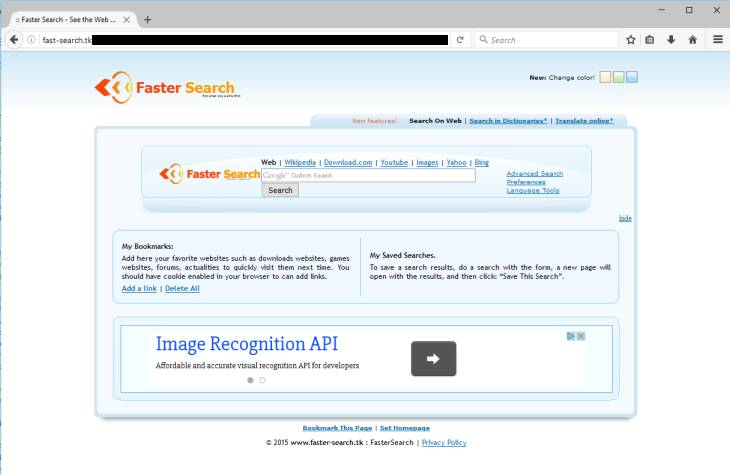The height and width of the screenshot is (475, 730).
Task: Go back using the browser back arrow
Action: coord(14,40)
